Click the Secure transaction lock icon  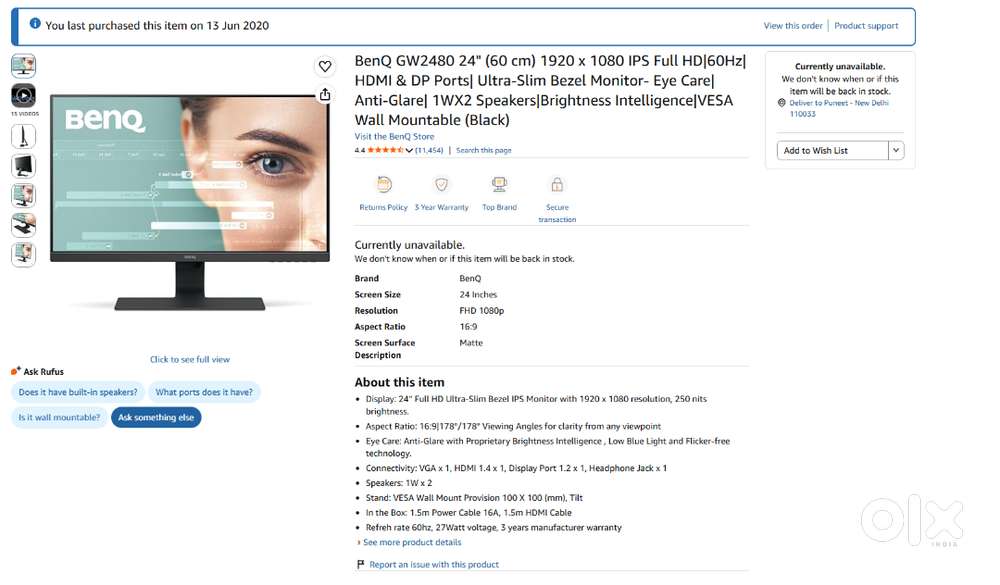click(x=557, y=185)
